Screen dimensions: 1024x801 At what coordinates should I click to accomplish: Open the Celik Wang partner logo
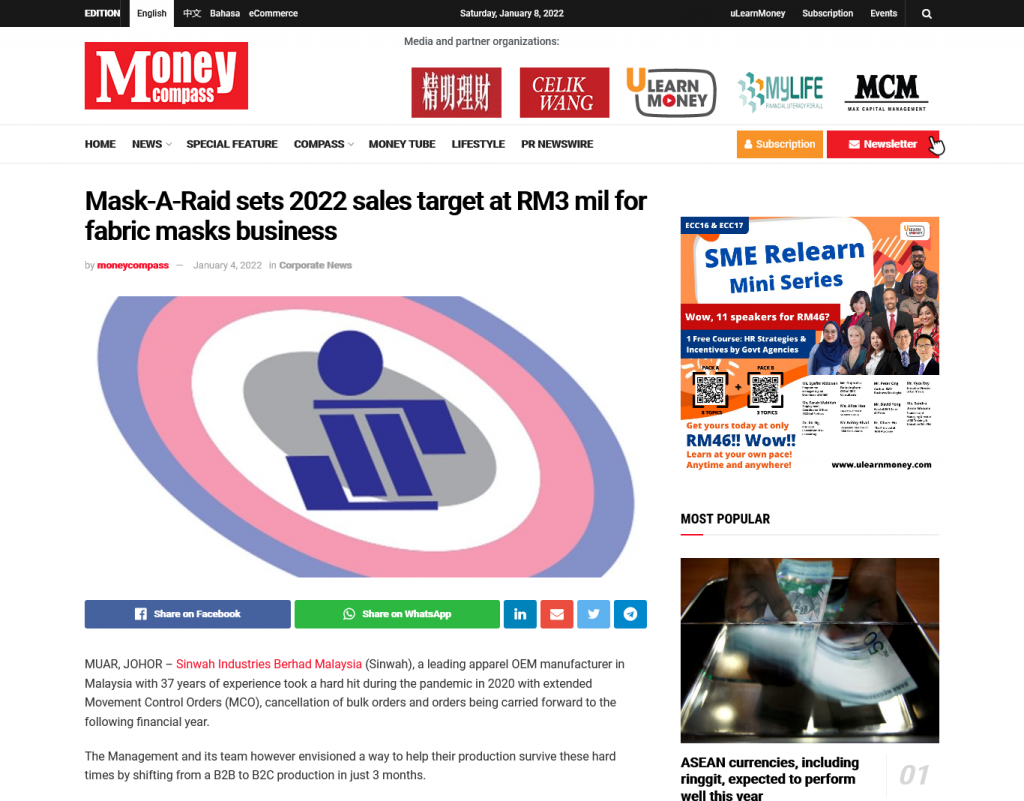tap(564, 93)
